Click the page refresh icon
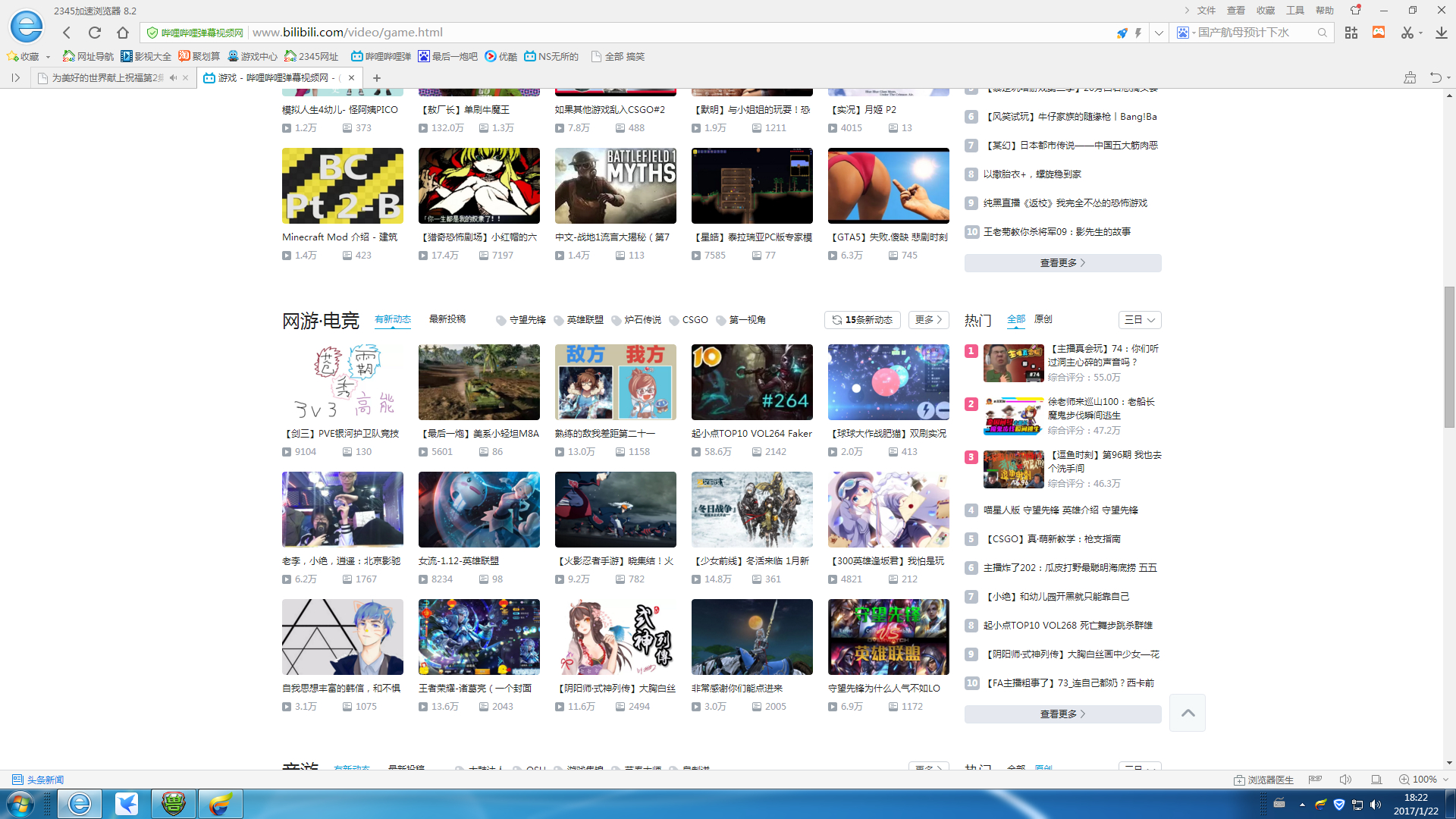The width and height of the screenshot is (1456, 819). pyautogui.click(x=95, y=33)
